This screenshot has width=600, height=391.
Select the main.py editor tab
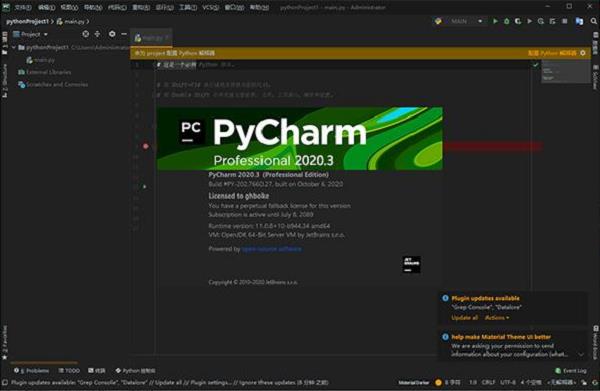pyautogui.click(x=152, y=38)
